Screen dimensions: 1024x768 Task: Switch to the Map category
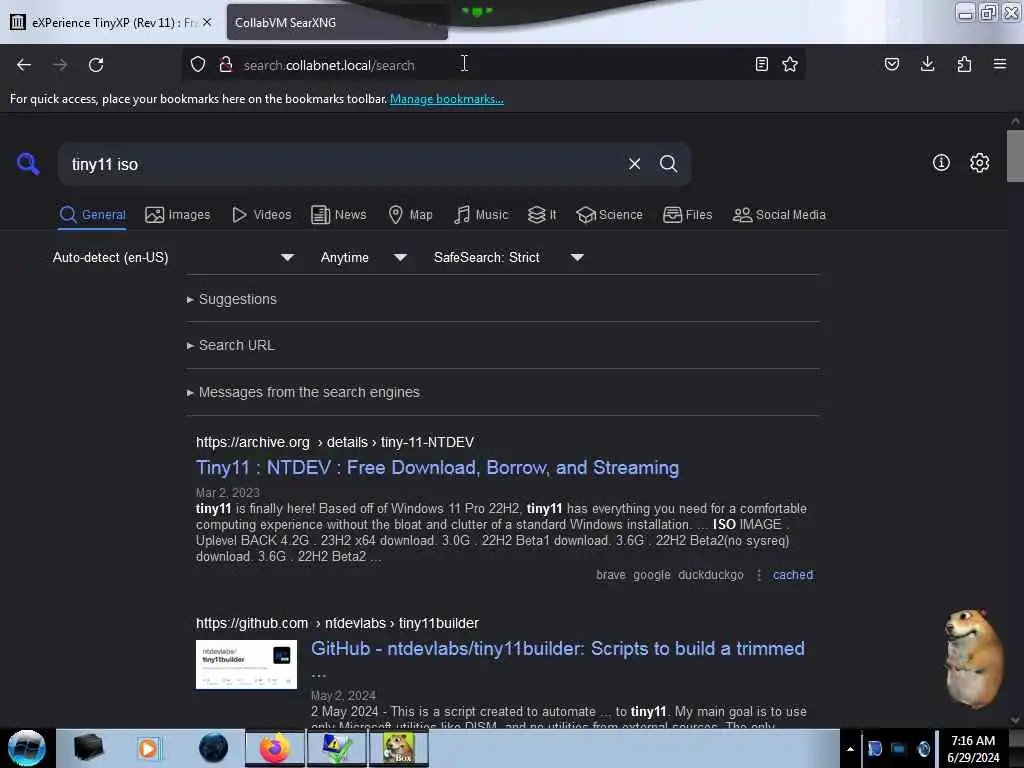[410, 215]
